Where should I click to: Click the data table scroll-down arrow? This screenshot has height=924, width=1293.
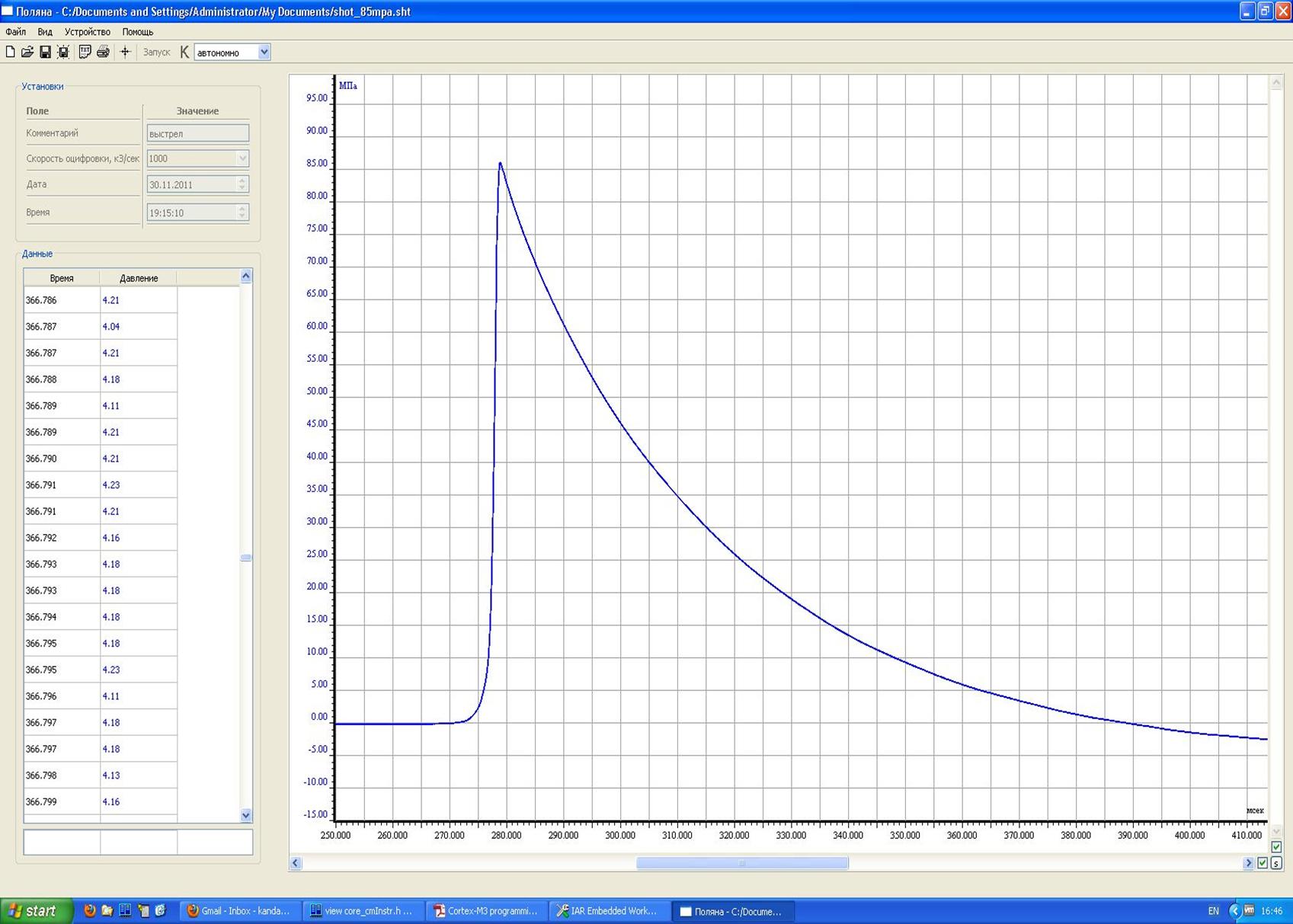tap(246, 815)
